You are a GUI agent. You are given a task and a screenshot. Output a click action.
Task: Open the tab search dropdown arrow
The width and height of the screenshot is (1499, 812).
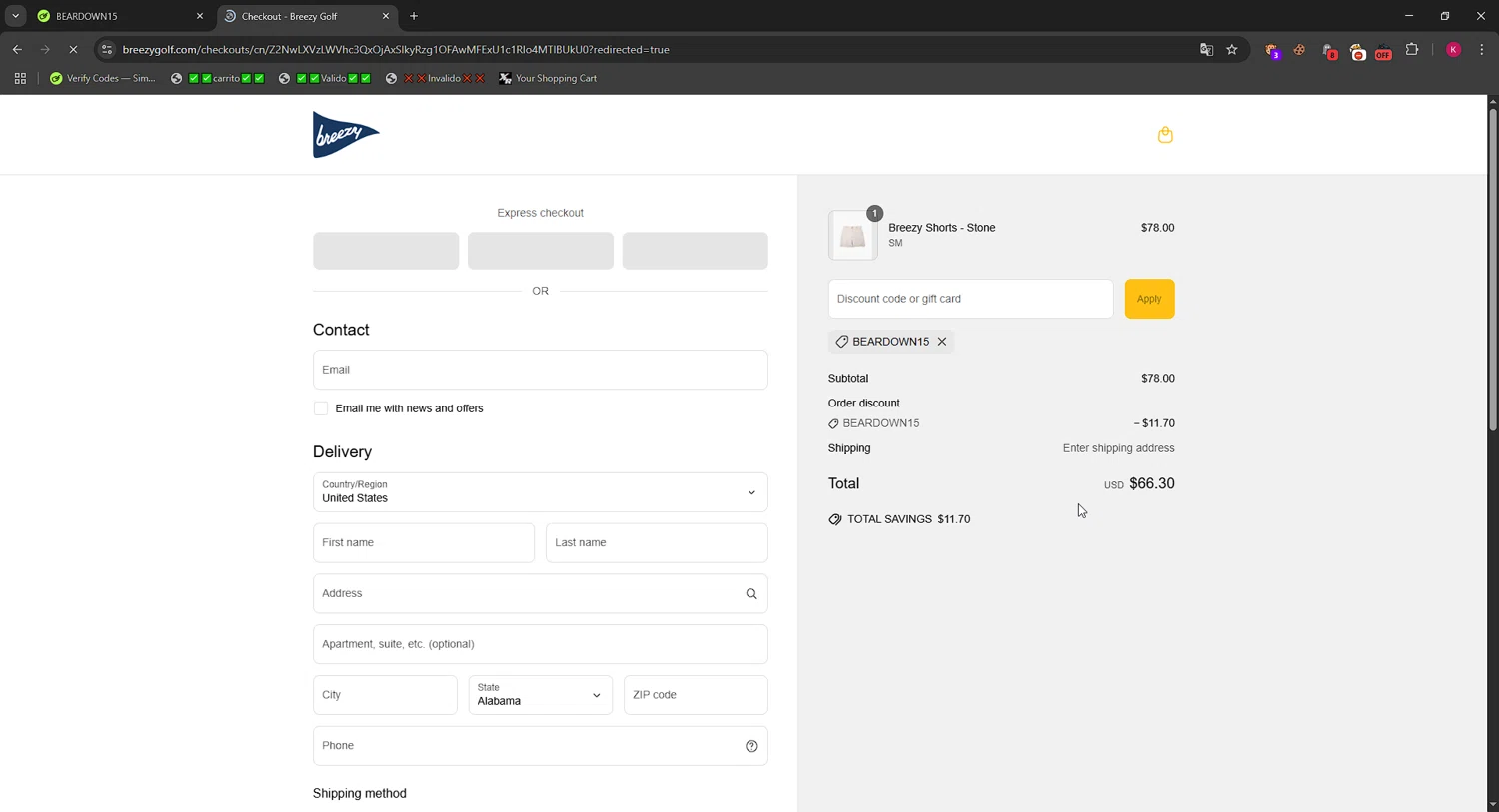[x=15, y=16]
